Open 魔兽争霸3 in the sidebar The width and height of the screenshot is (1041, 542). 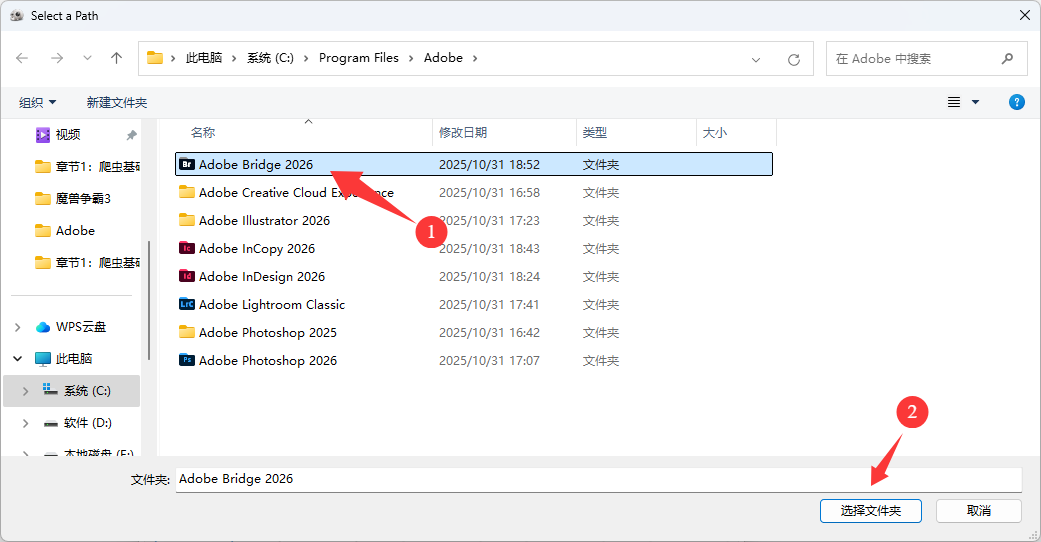73,199
